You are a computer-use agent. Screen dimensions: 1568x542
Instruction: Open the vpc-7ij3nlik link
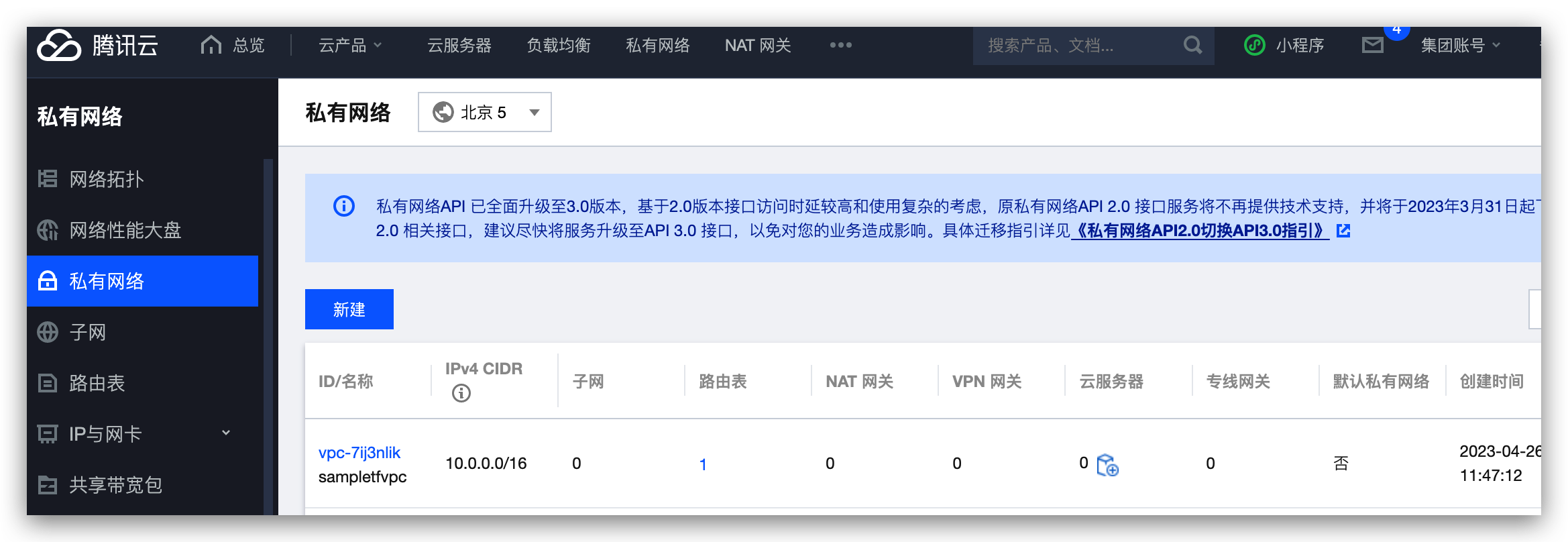[359, 453]
